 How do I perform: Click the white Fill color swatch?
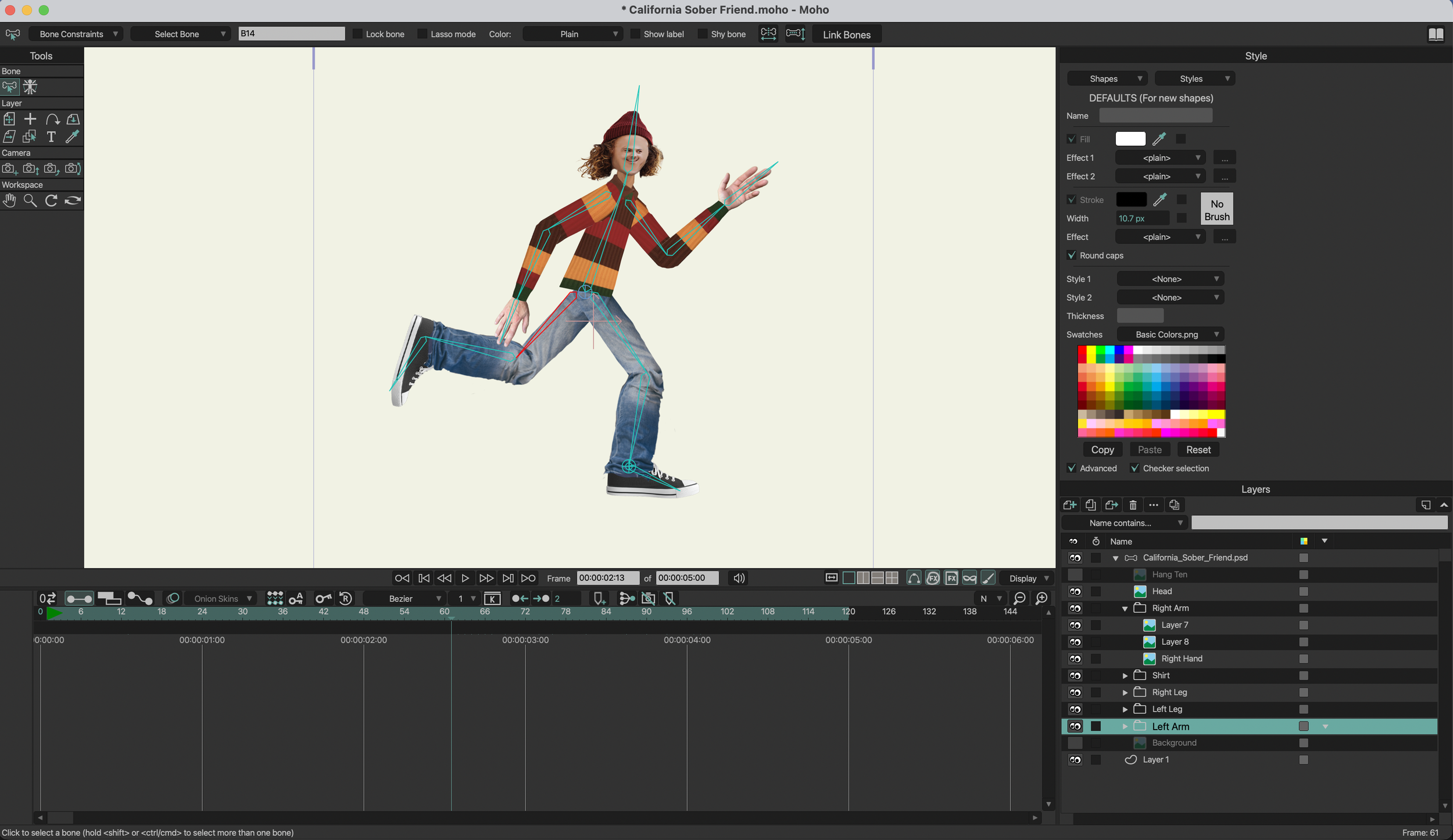coord(1130,139)
